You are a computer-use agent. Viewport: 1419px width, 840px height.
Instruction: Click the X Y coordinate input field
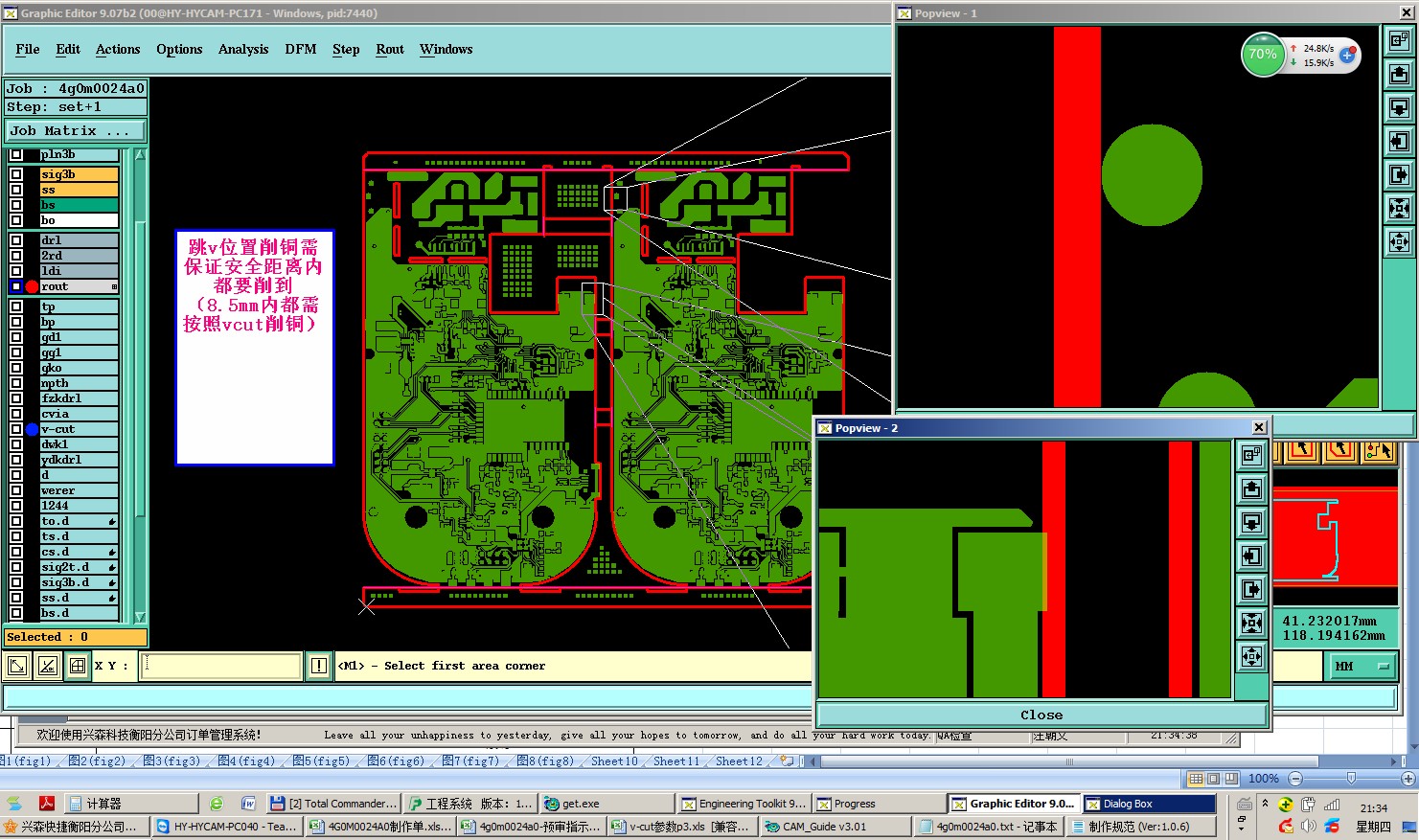tap(221, 666)
